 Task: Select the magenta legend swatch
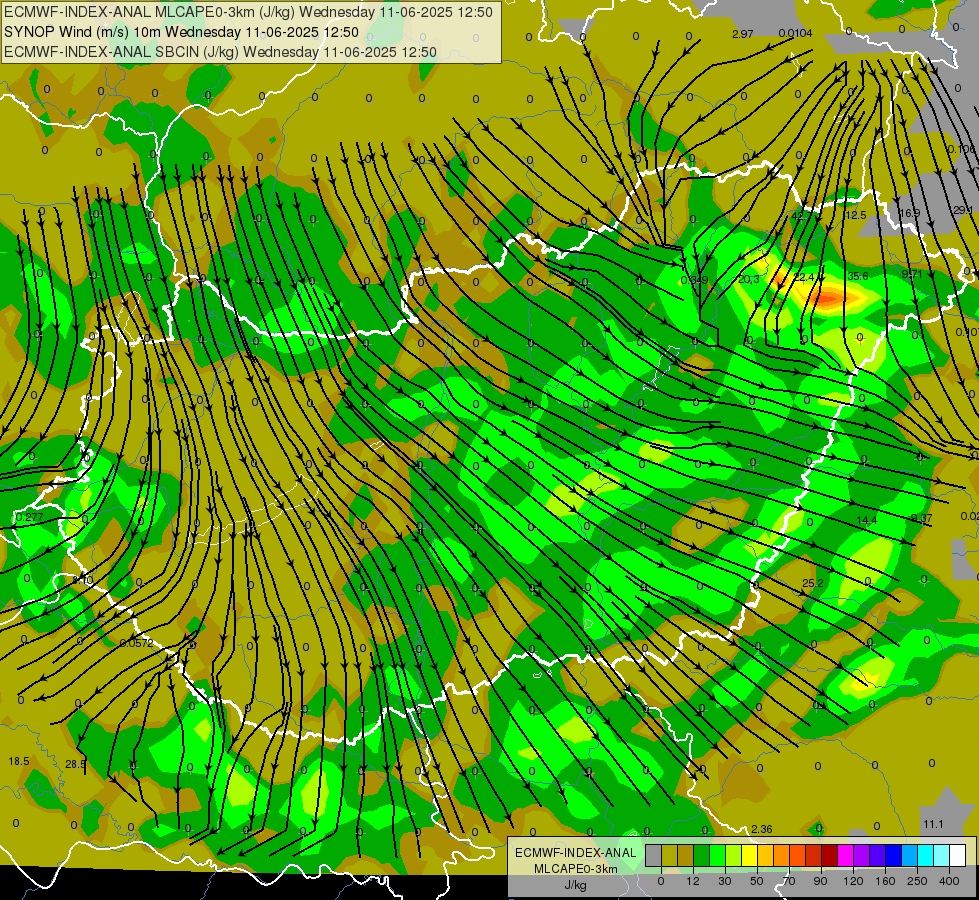(x=846, y=855)
